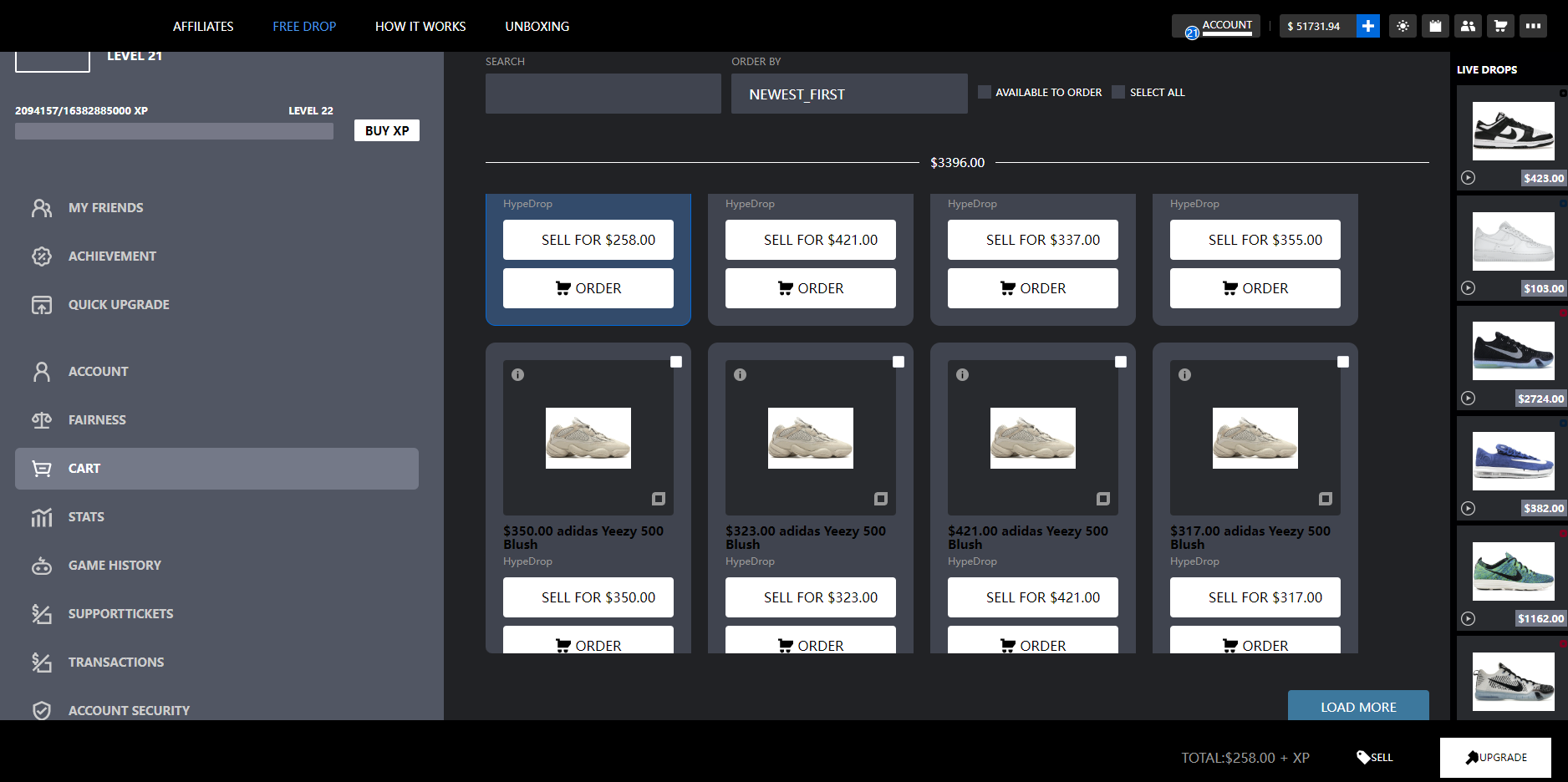This screenshot has height=782, width=1568.
Task: Open Fairness in the sidebar
Action: (x=217, y=419)
